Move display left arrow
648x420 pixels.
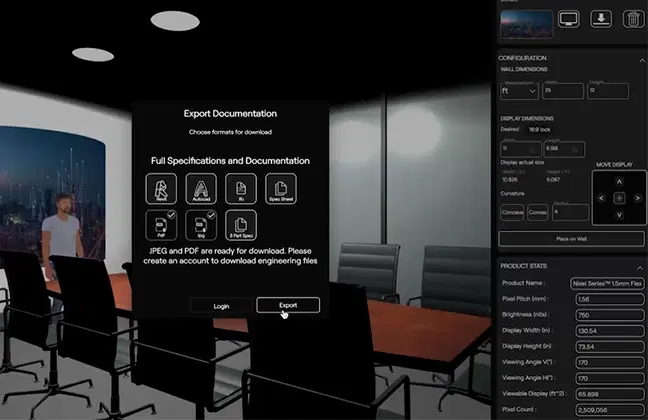tap(601, 198)
